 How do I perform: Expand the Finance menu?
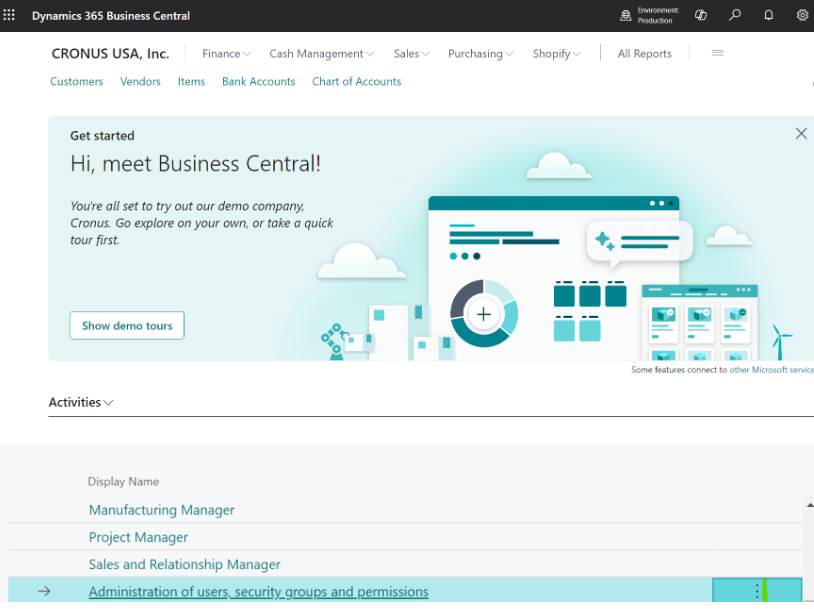(x=226, y=53)
